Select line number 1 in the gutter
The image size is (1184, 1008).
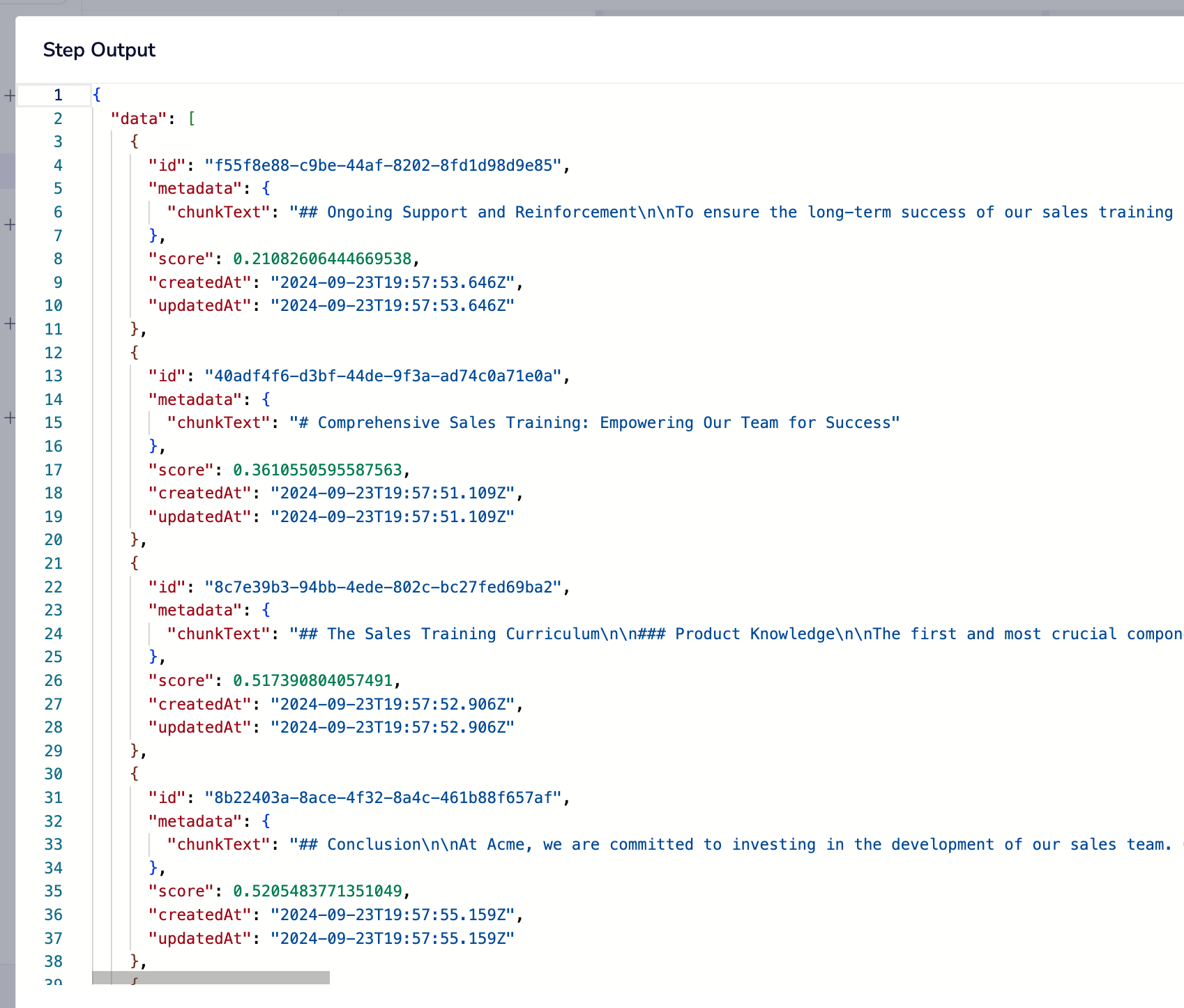pos(58,96)
